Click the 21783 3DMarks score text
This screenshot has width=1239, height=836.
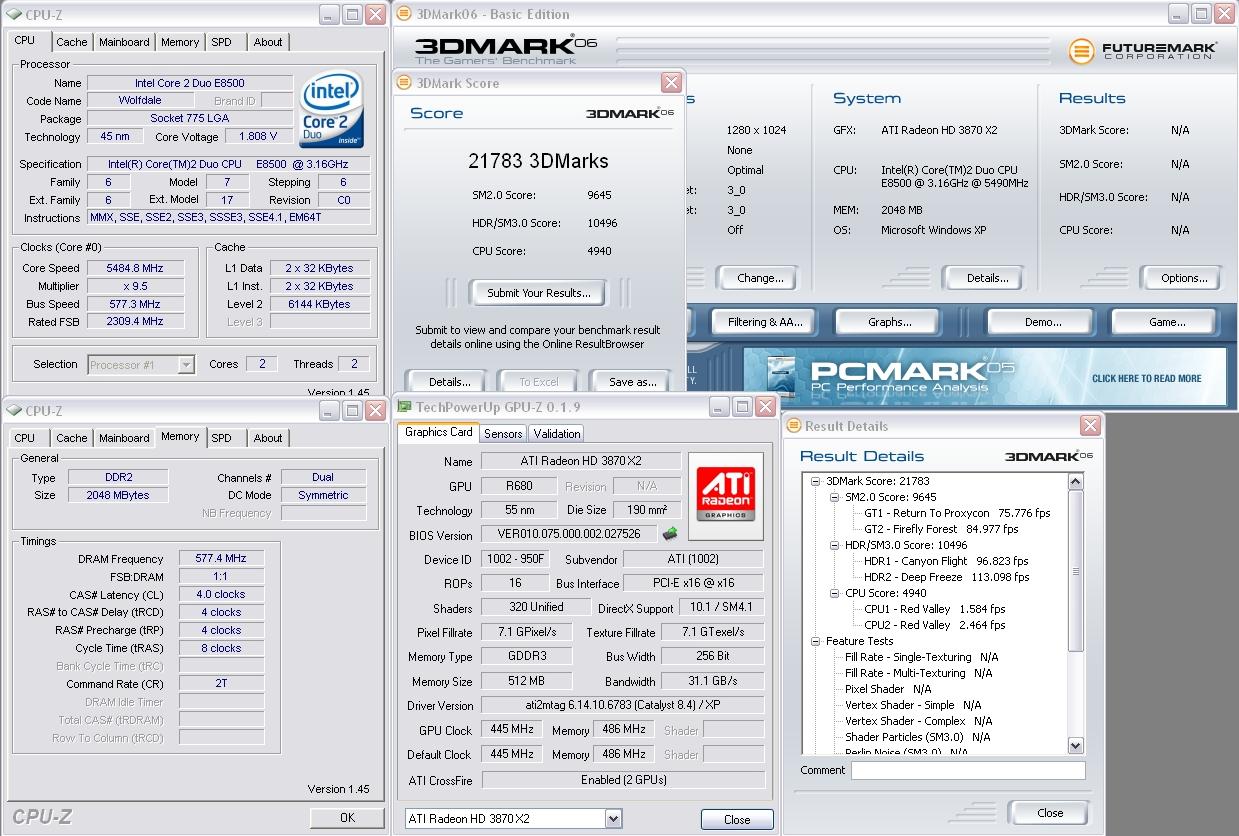(x=538, y=161)
